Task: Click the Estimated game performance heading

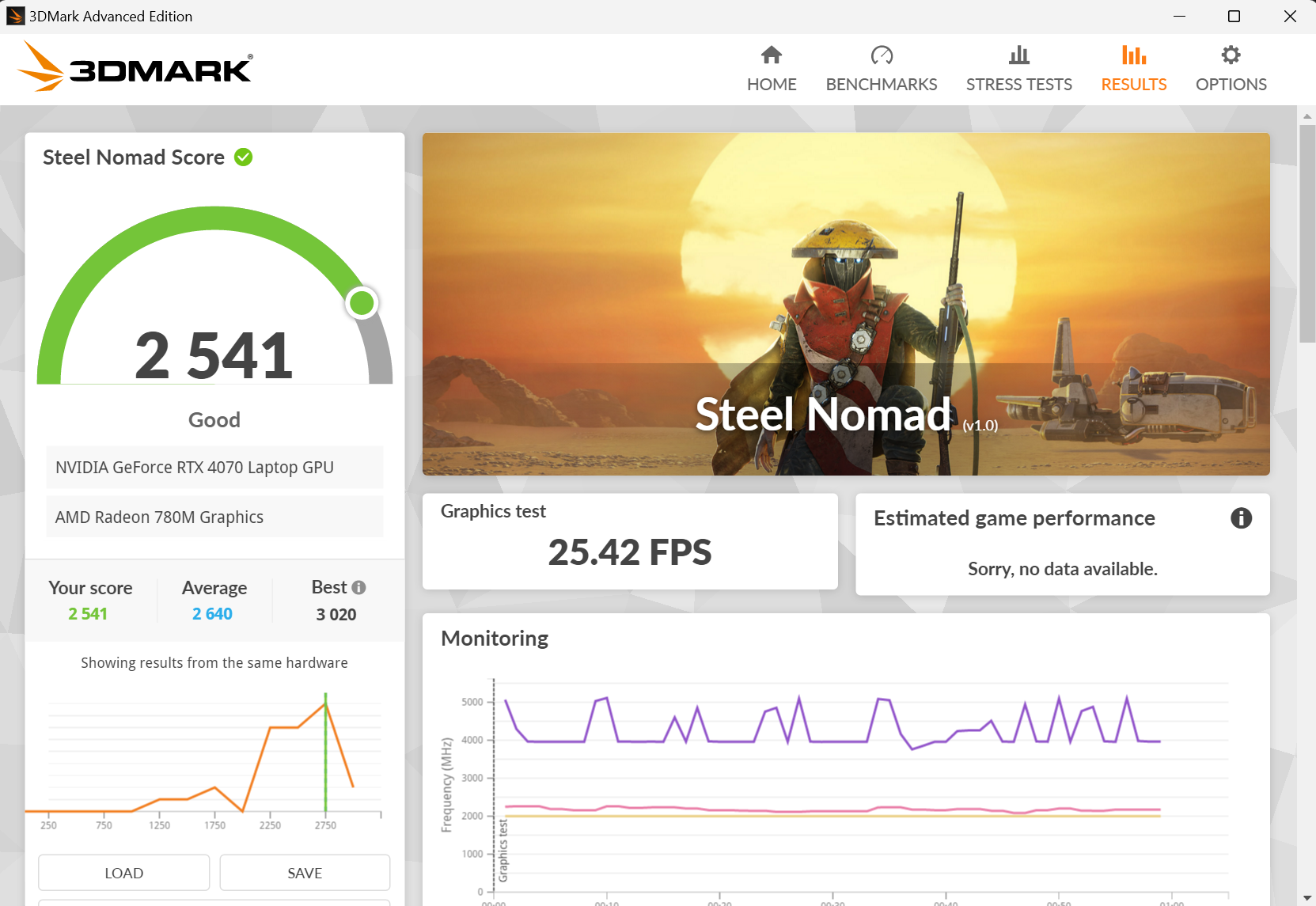Action: click(1014, 518)
